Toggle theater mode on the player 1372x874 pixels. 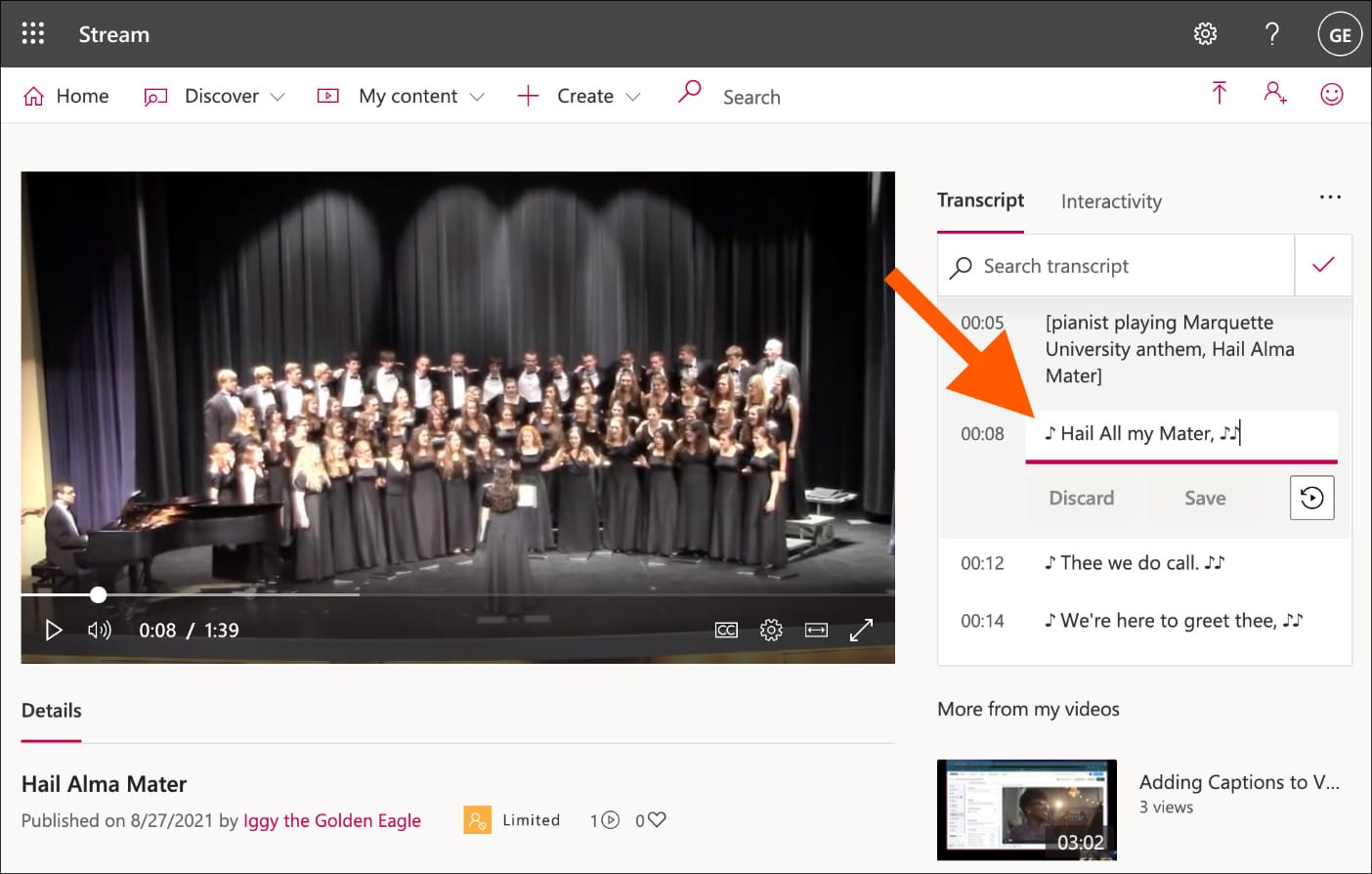pyautogui.click(x=816, y=630)
